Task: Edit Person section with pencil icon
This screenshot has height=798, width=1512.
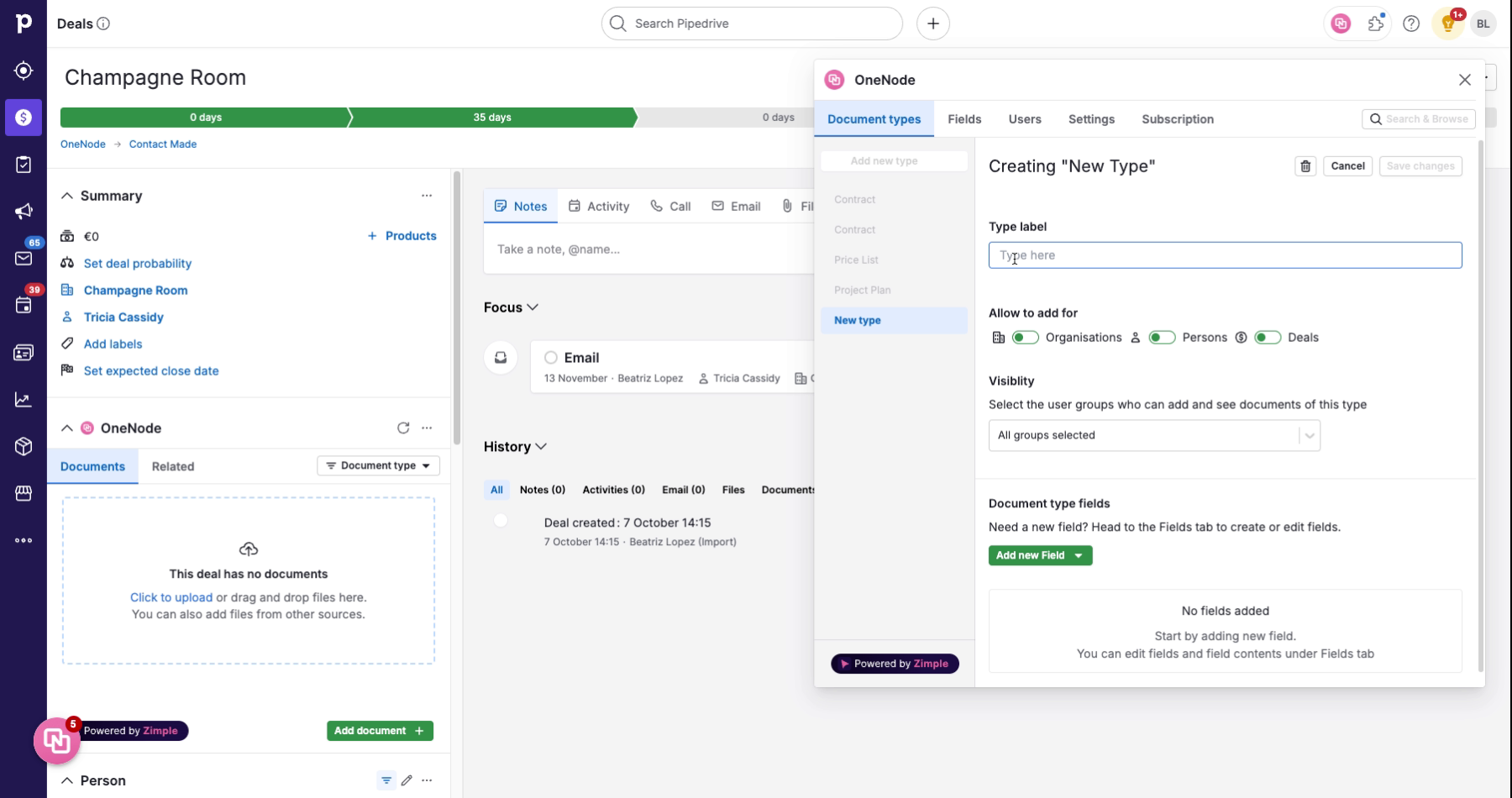Action: 407,780
